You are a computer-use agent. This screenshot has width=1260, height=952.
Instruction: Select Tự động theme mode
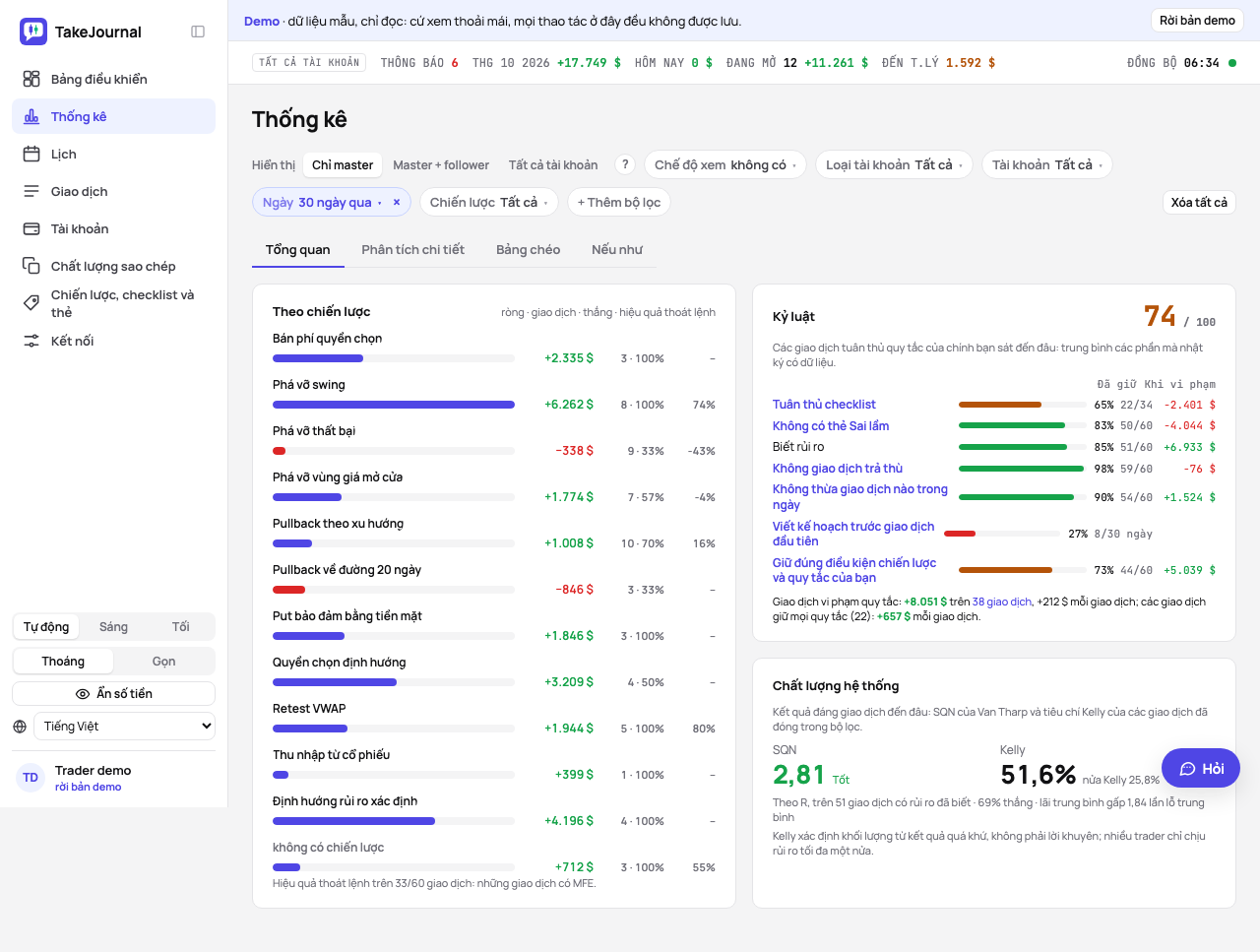(x=46, y=627)
